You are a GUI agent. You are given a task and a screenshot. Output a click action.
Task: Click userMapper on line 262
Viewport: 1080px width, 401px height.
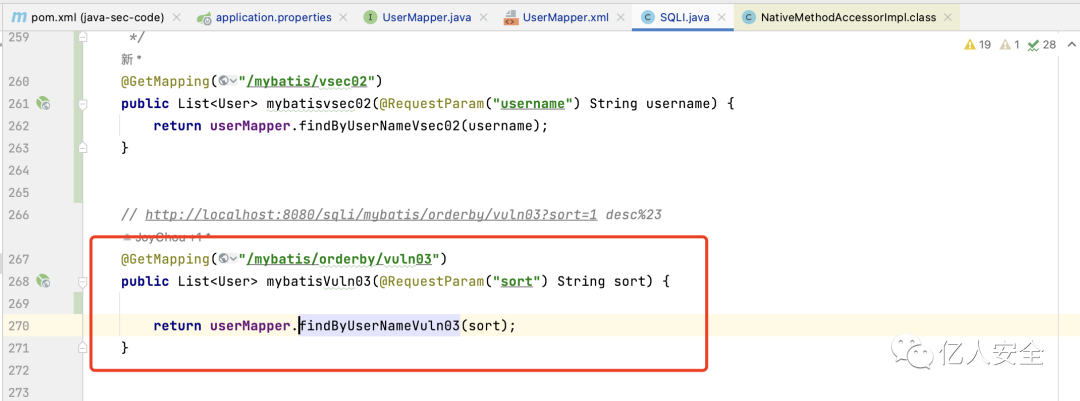pos(251,126)
